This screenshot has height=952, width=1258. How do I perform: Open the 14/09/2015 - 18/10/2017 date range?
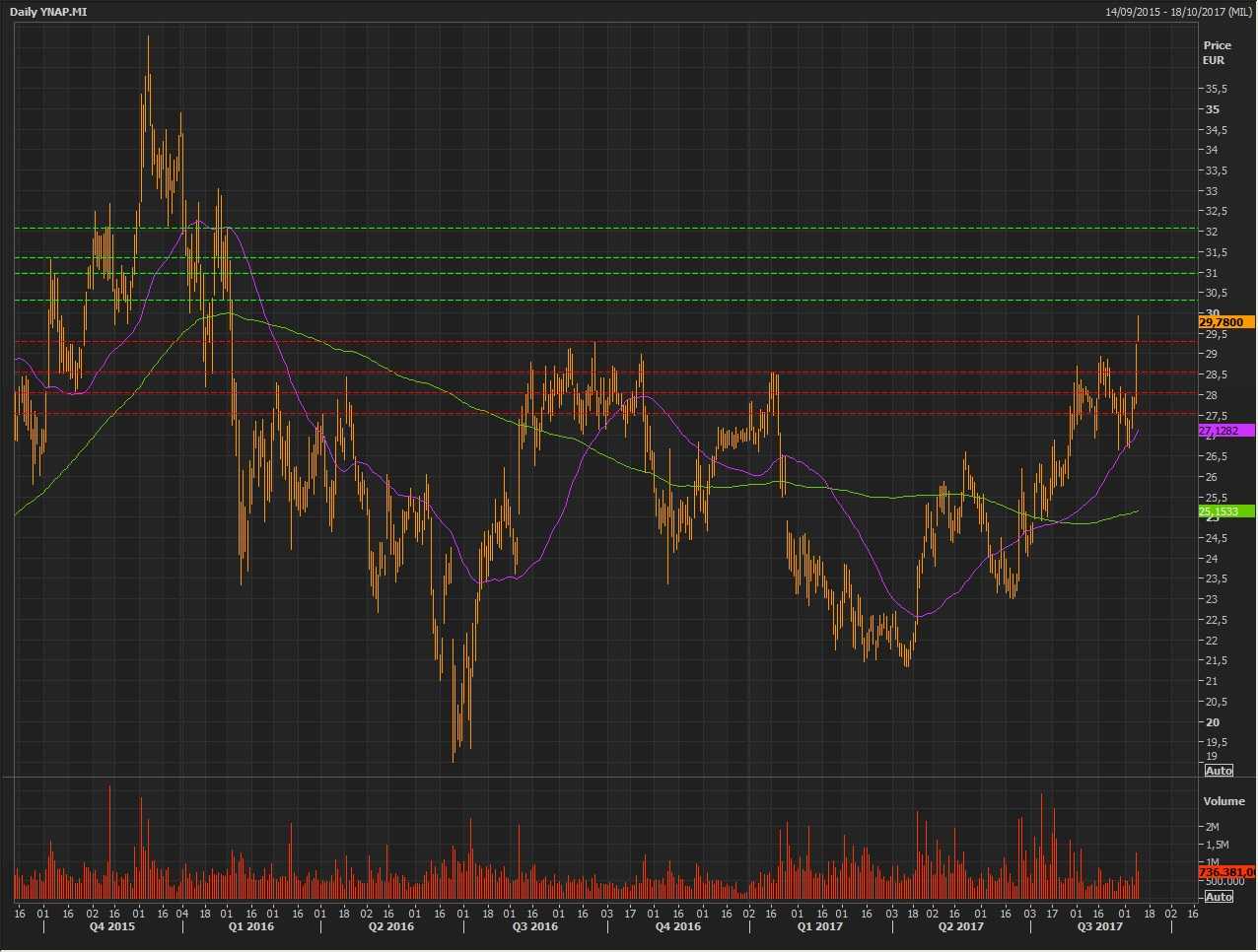[x=1178, y=12]
